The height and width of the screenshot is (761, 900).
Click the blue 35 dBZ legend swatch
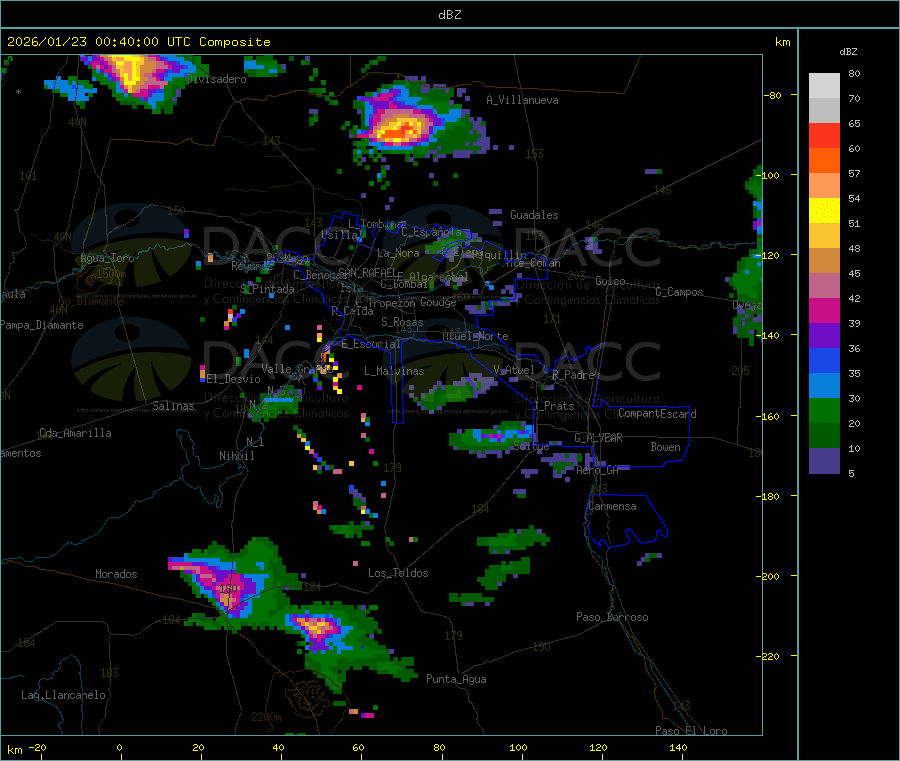[x=824, y=360]
